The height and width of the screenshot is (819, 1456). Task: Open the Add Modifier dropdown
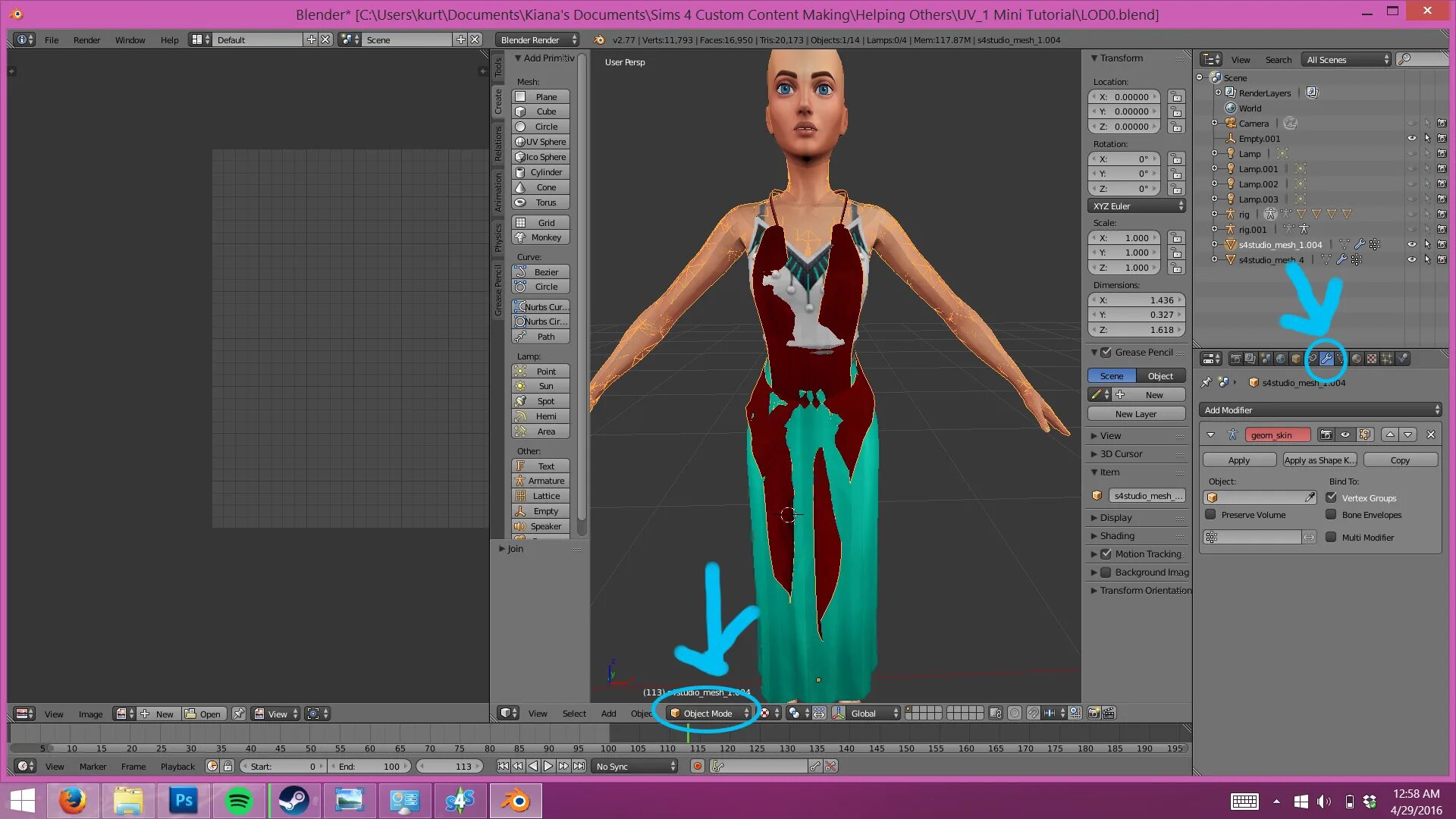coord(1319,409)
